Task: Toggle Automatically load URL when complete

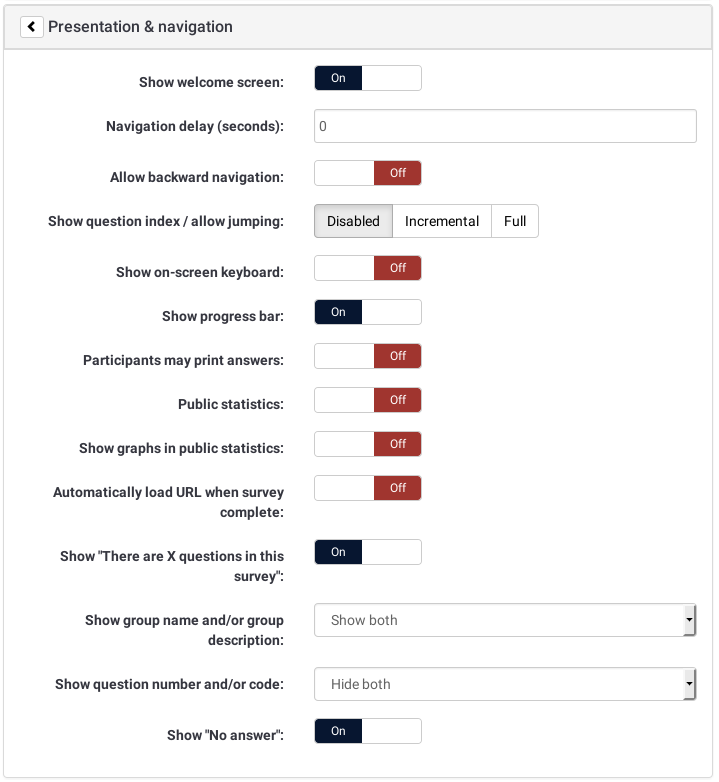Action: [x=368, y=488]
